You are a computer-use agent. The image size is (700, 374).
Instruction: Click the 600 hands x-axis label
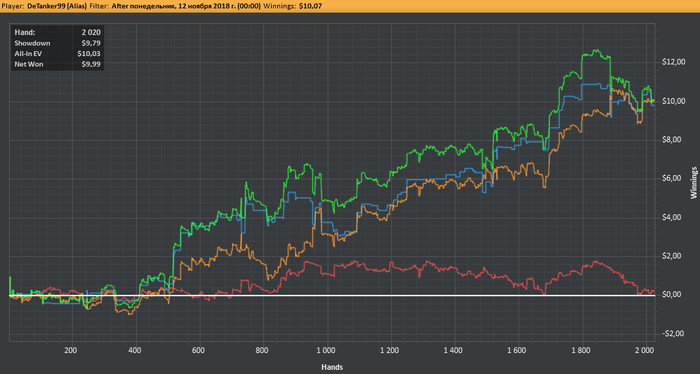tap(199, 350)
